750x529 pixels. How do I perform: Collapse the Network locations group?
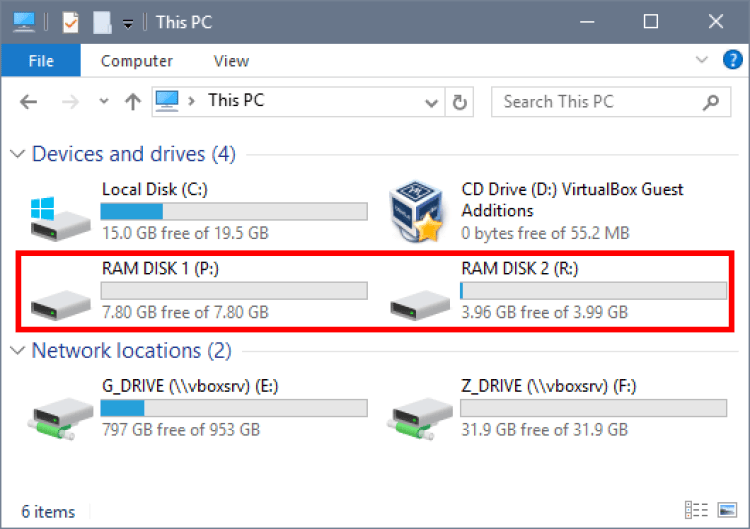(17, 351)
